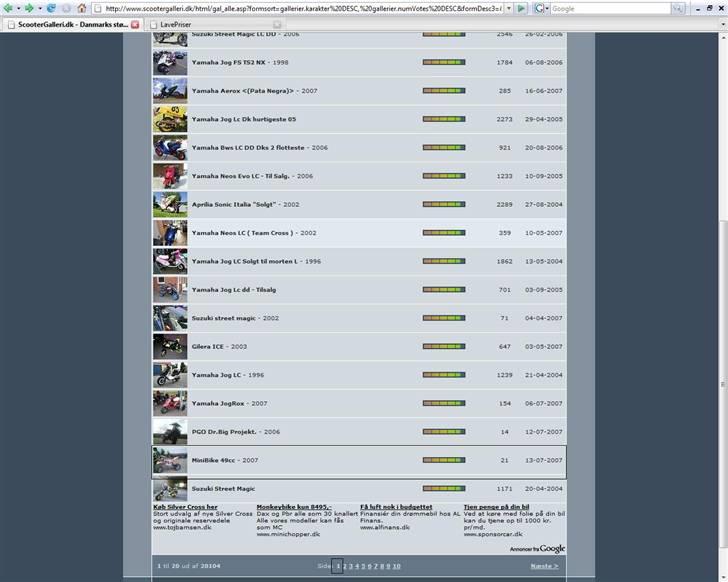Screen dimensions: 728x582
Task: Click the Google search input field
Action: click(611, 8)
